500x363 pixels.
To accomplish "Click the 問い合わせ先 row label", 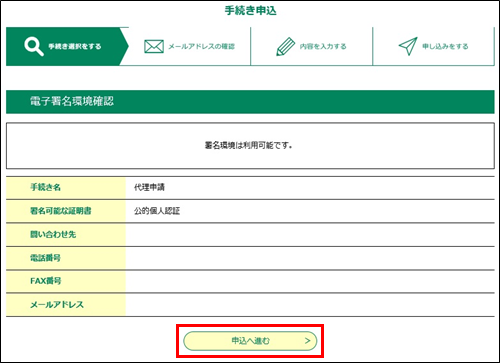I will (x=53, y=234).
